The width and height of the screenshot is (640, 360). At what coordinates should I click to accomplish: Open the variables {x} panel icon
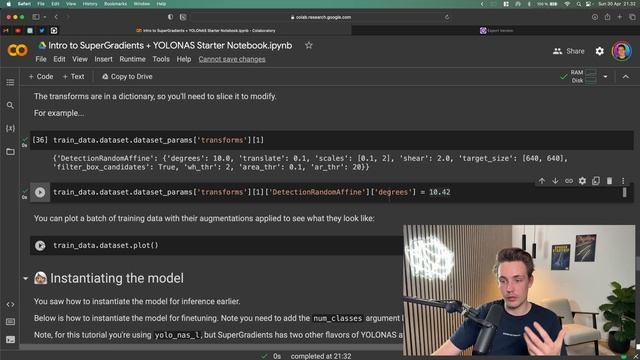coord(10,128)
